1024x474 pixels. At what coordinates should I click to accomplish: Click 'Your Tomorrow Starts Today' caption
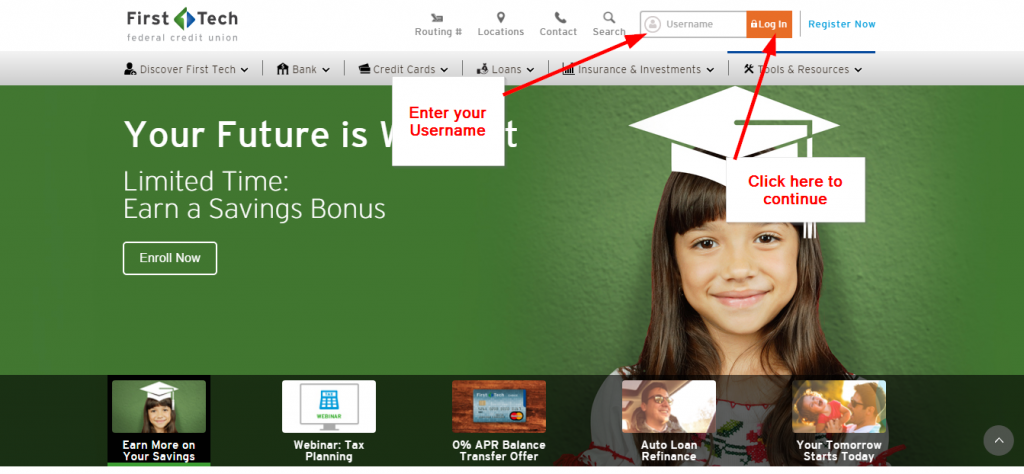tap(839, 450)
